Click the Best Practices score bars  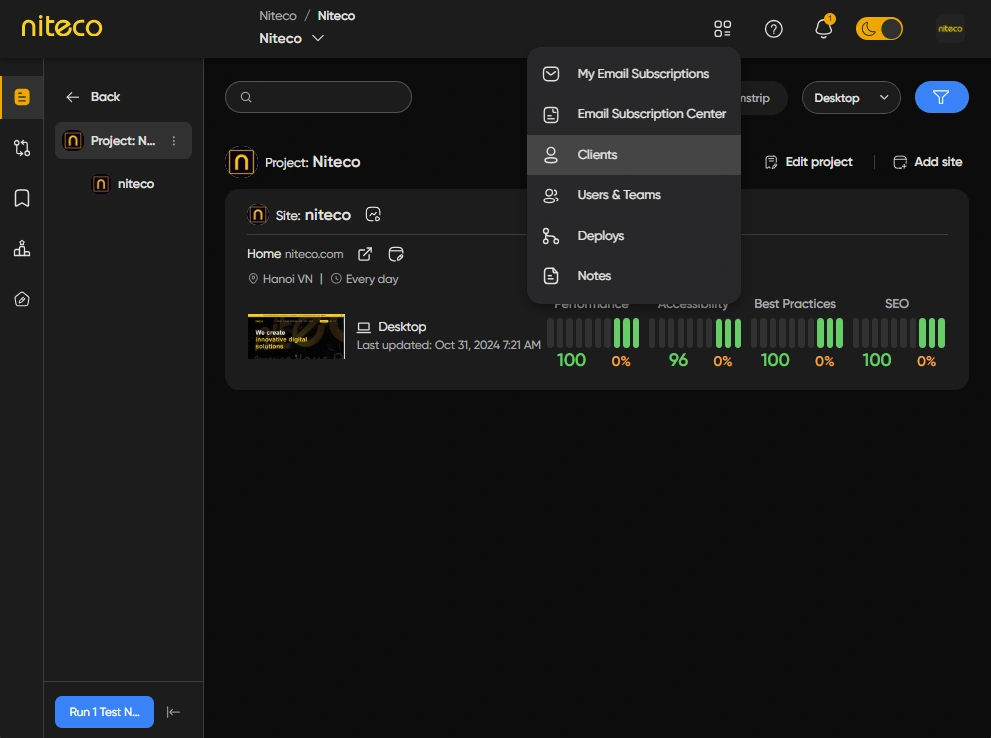[x=796, y=333]
